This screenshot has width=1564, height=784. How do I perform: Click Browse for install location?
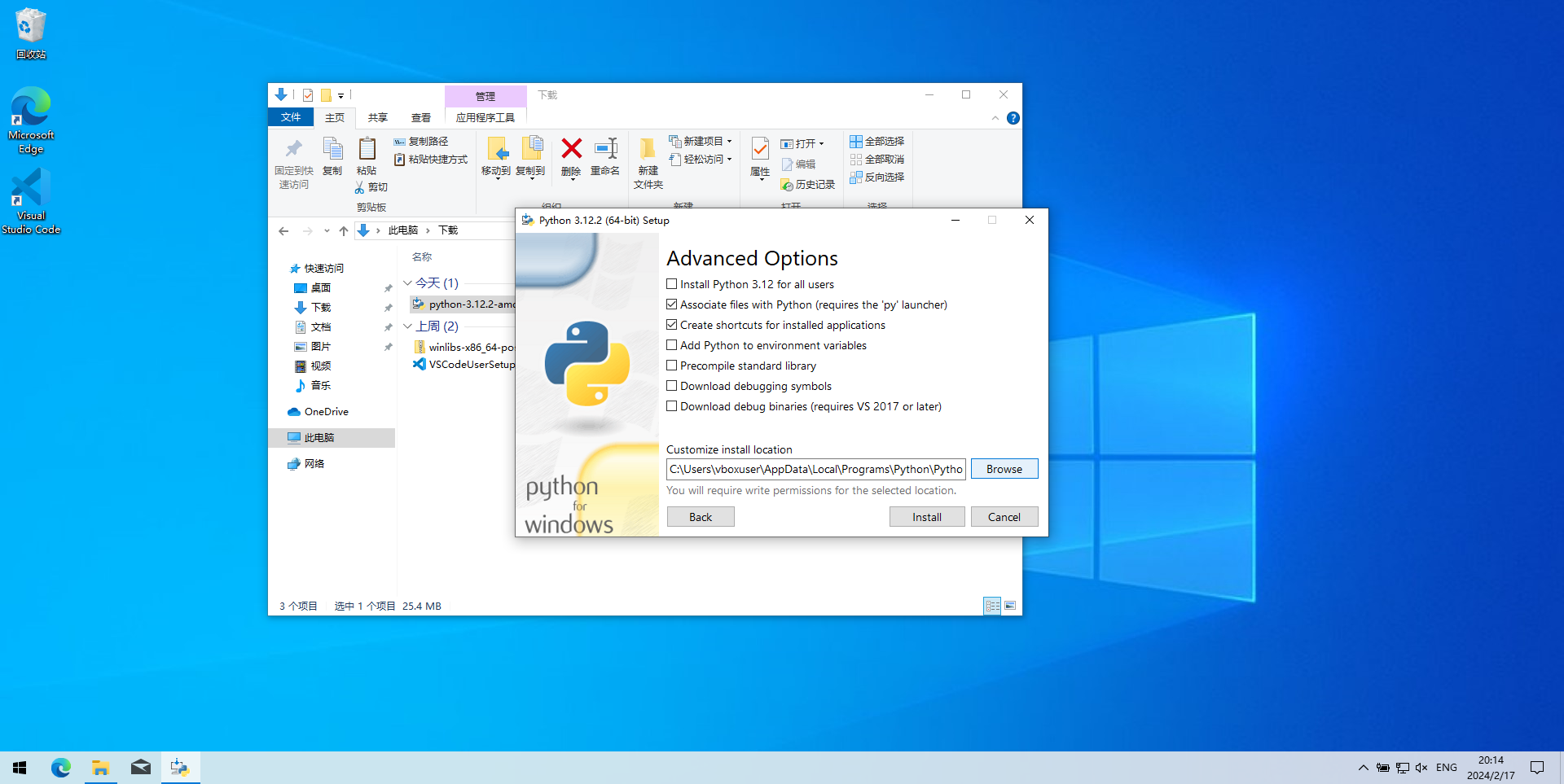click(x=1004, y=469)
